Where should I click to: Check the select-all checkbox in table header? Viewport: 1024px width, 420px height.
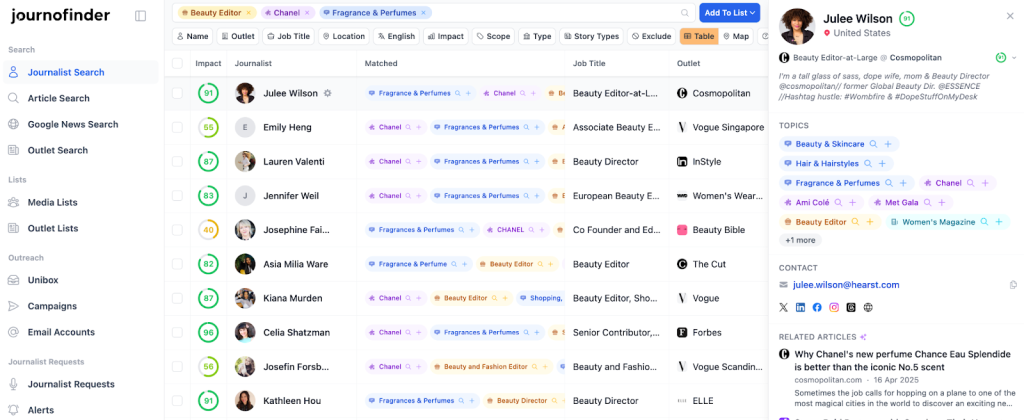(x=177, y=63)
